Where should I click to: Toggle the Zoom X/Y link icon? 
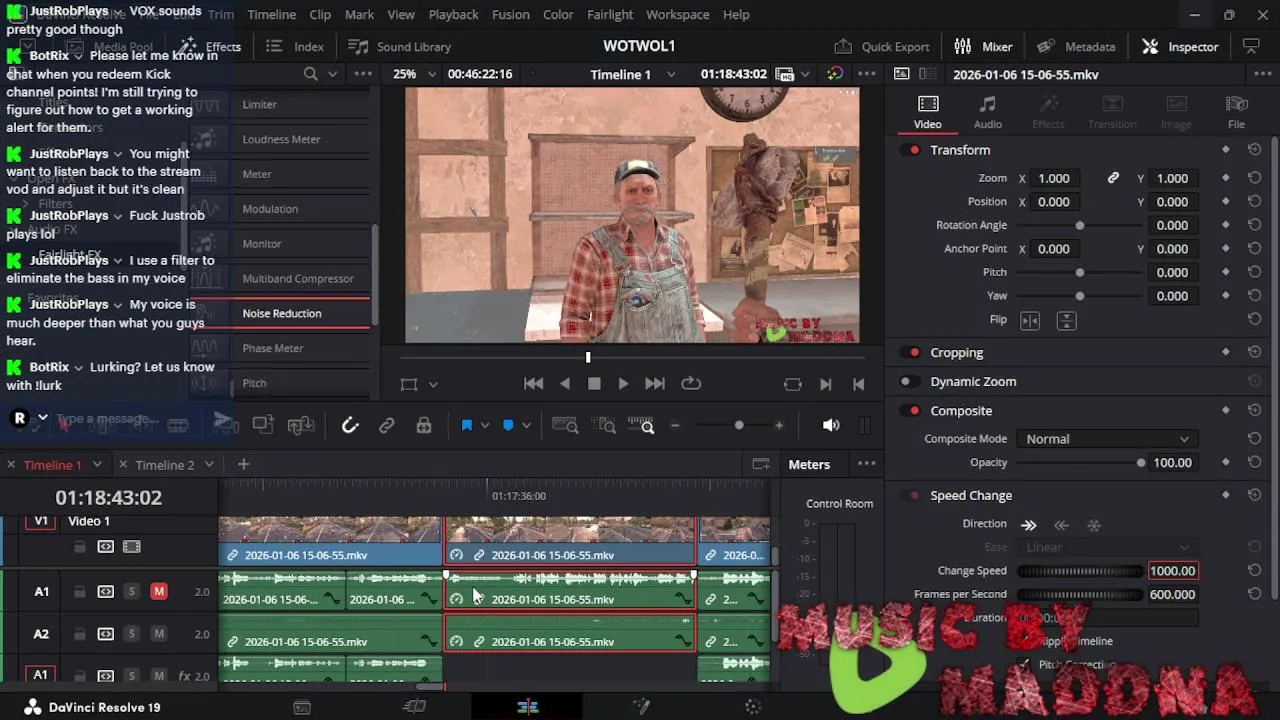pyautogui.click(x=1113, y=178)
